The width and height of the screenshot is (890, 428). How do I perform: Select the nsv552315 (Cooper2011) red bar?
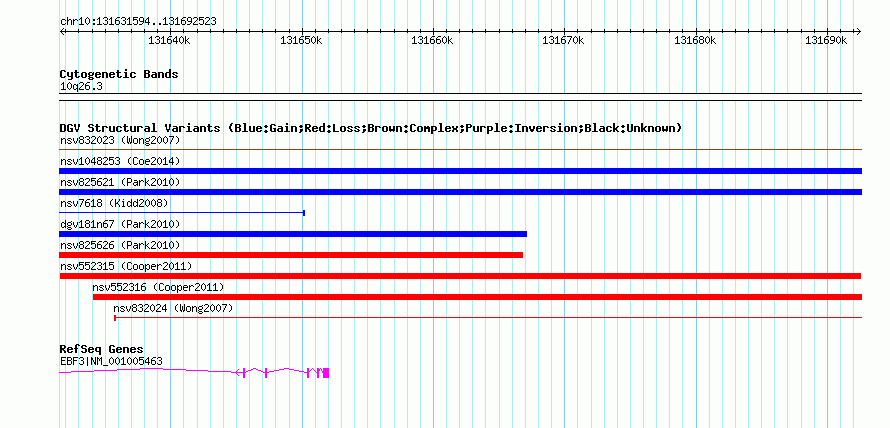[x=460, y=276]
